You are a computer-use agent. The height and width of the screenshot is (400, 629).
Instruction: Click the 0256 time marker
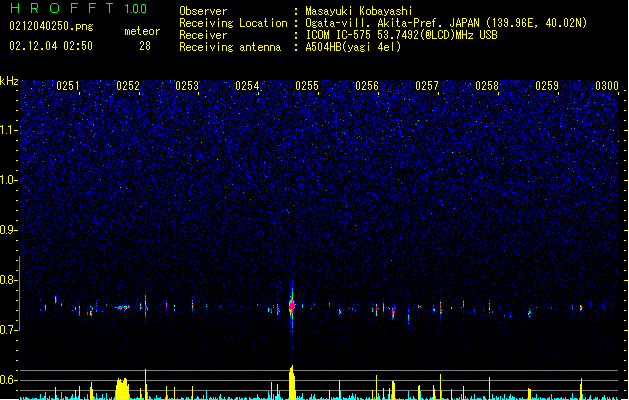pos(367,86)
